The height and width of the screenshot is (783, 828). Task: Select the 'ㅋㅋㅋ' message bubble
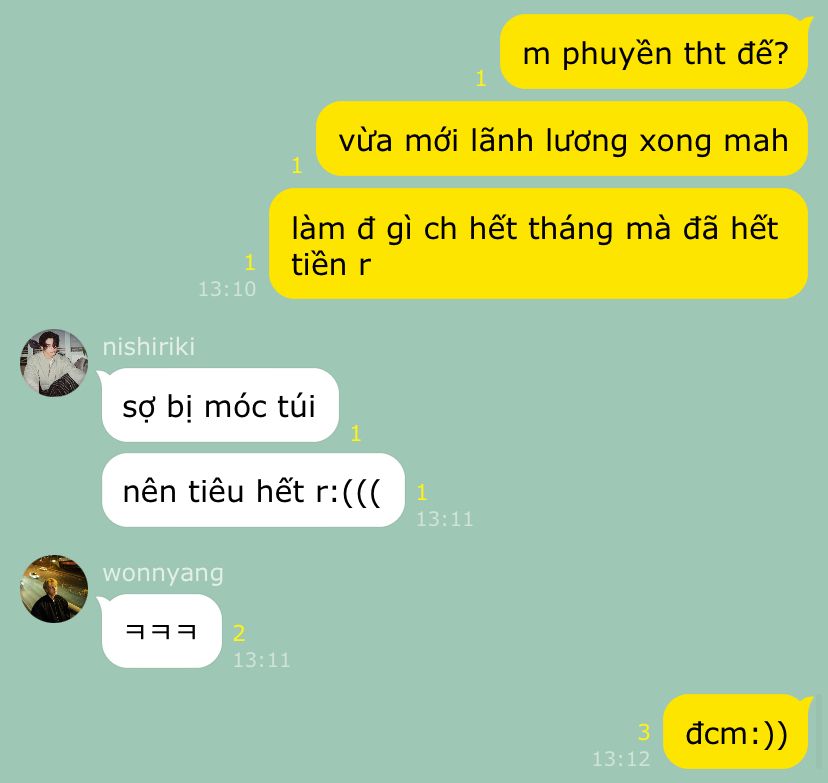[160, 631]
